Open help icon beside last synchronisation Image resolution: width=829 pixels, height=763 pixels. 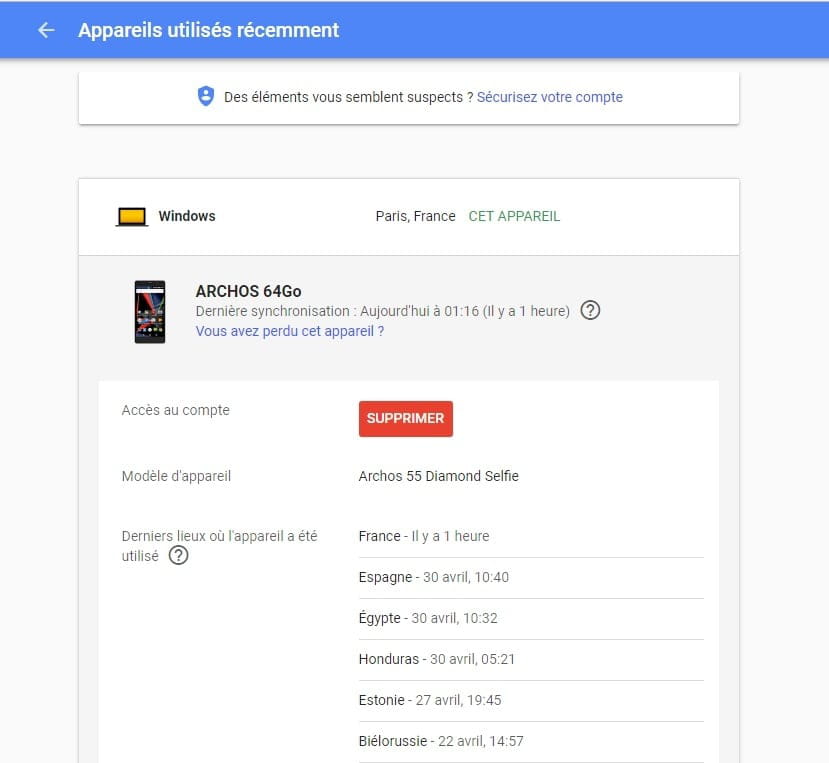coord(590,310)
